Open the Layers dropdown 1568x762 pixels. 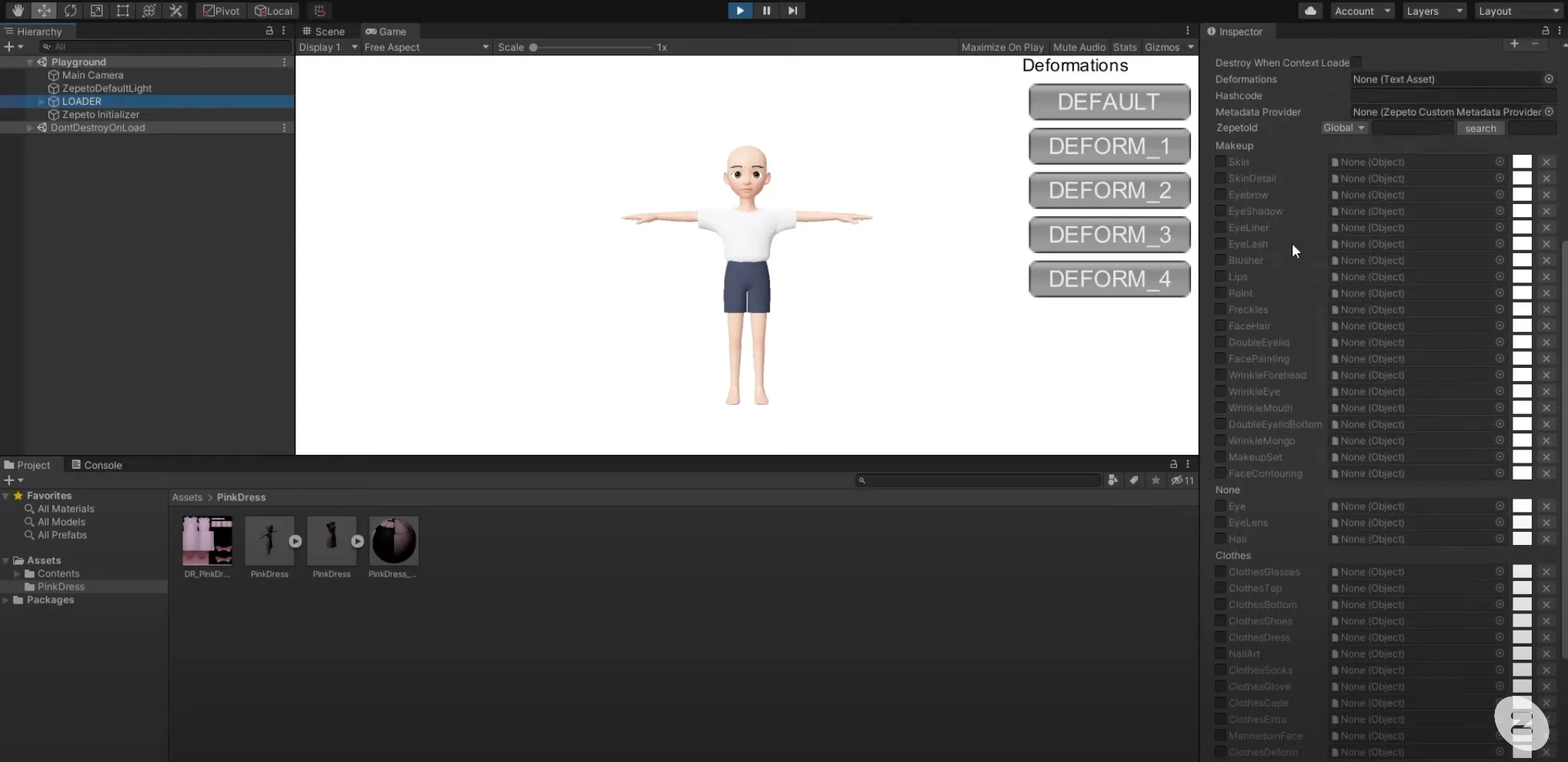tap(1433, 11)
